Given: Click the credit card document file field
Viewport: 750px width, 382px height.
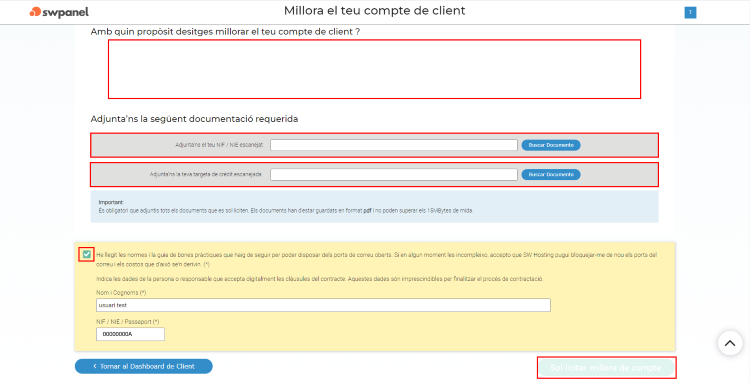Looking at the screenshot, I should [394, 175].
